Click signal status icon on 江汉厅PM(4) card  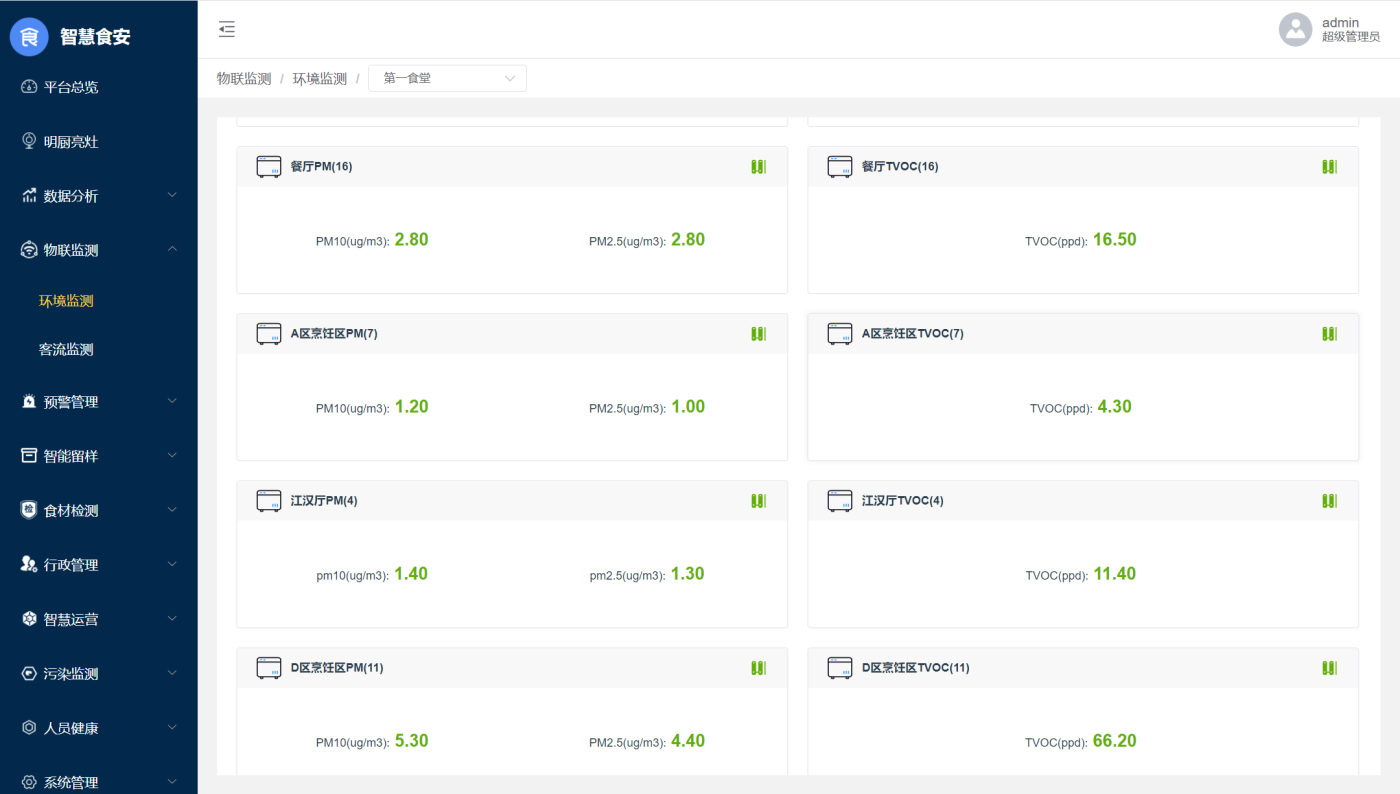point(758,501)
